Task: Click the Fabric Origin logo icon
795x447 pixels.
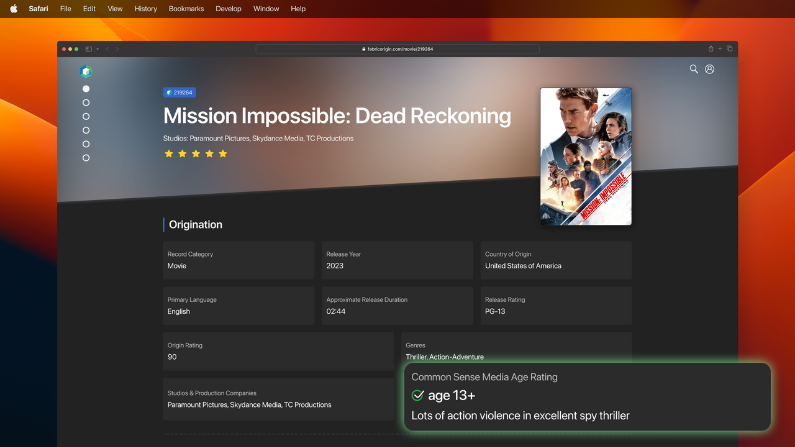Action: tap(86, 71)
